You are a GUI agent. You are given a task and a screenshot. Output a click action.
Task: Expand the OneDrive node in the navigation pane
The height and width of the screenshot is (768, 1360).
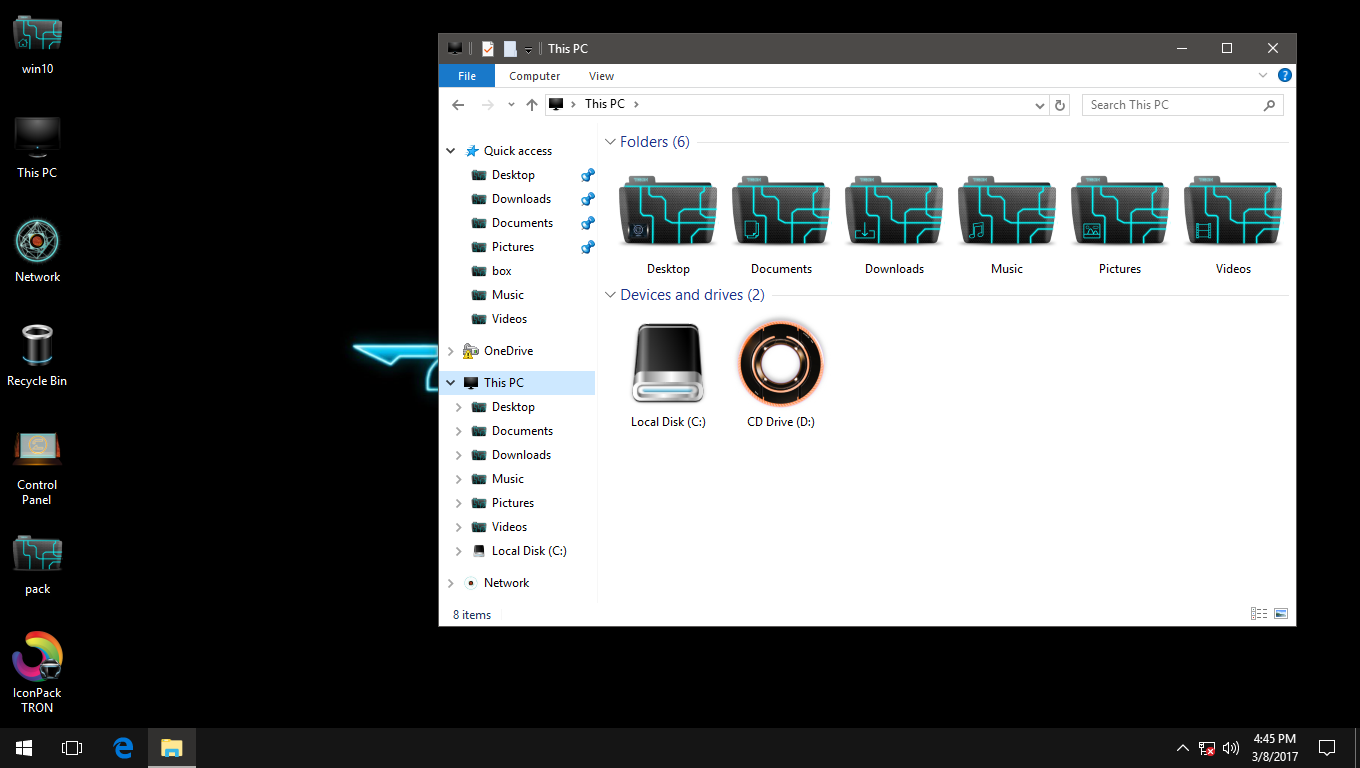[x=451, y=351]
